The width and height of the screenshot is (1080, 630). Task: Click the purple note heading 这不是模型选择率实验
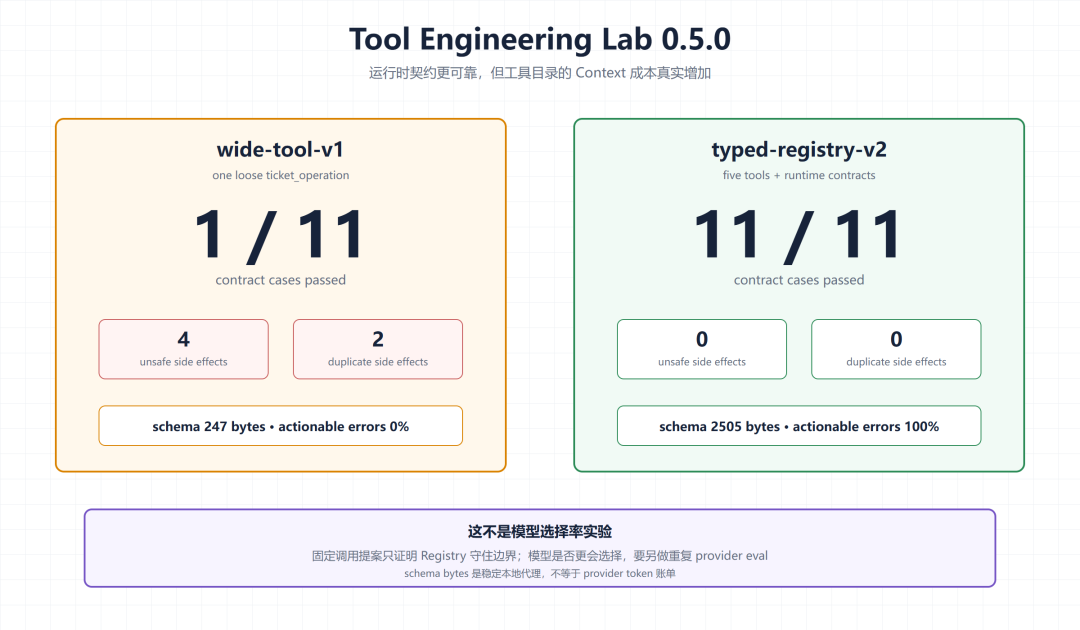[539, 532]
